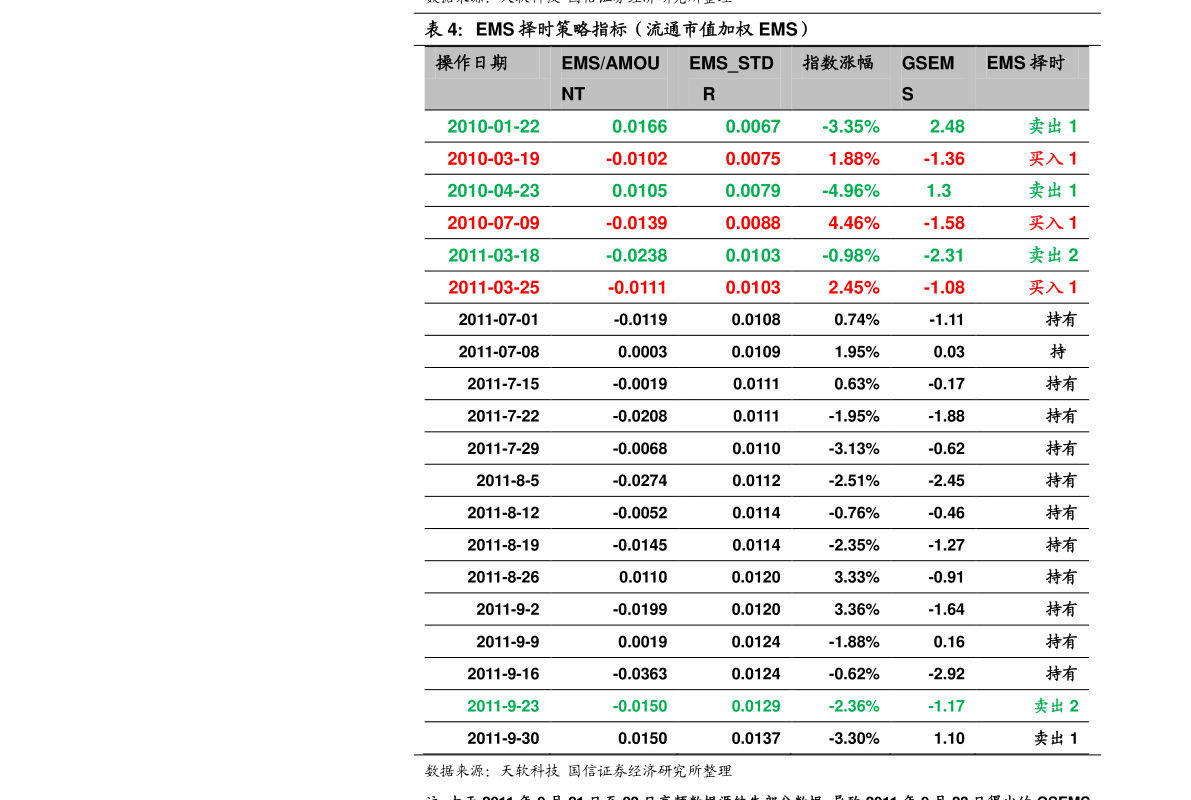Click the green 2011-9-23 date cell
The width and height of the screenshot is (1191, 800).
pyautogui.click(x=503, y=706)
